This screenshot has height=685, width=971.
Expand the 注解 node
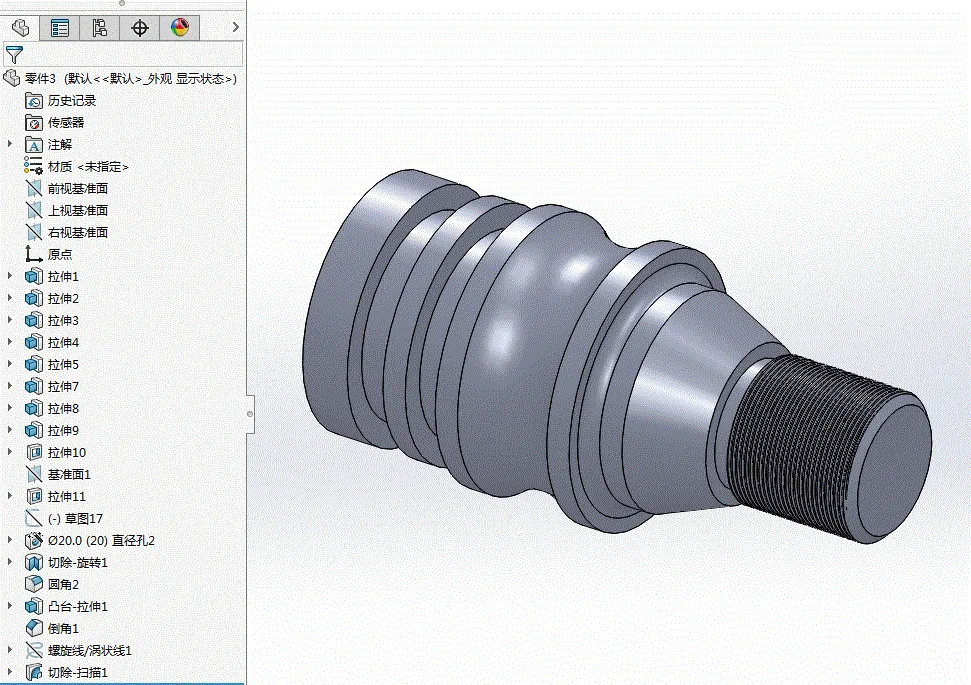point(9,144)
